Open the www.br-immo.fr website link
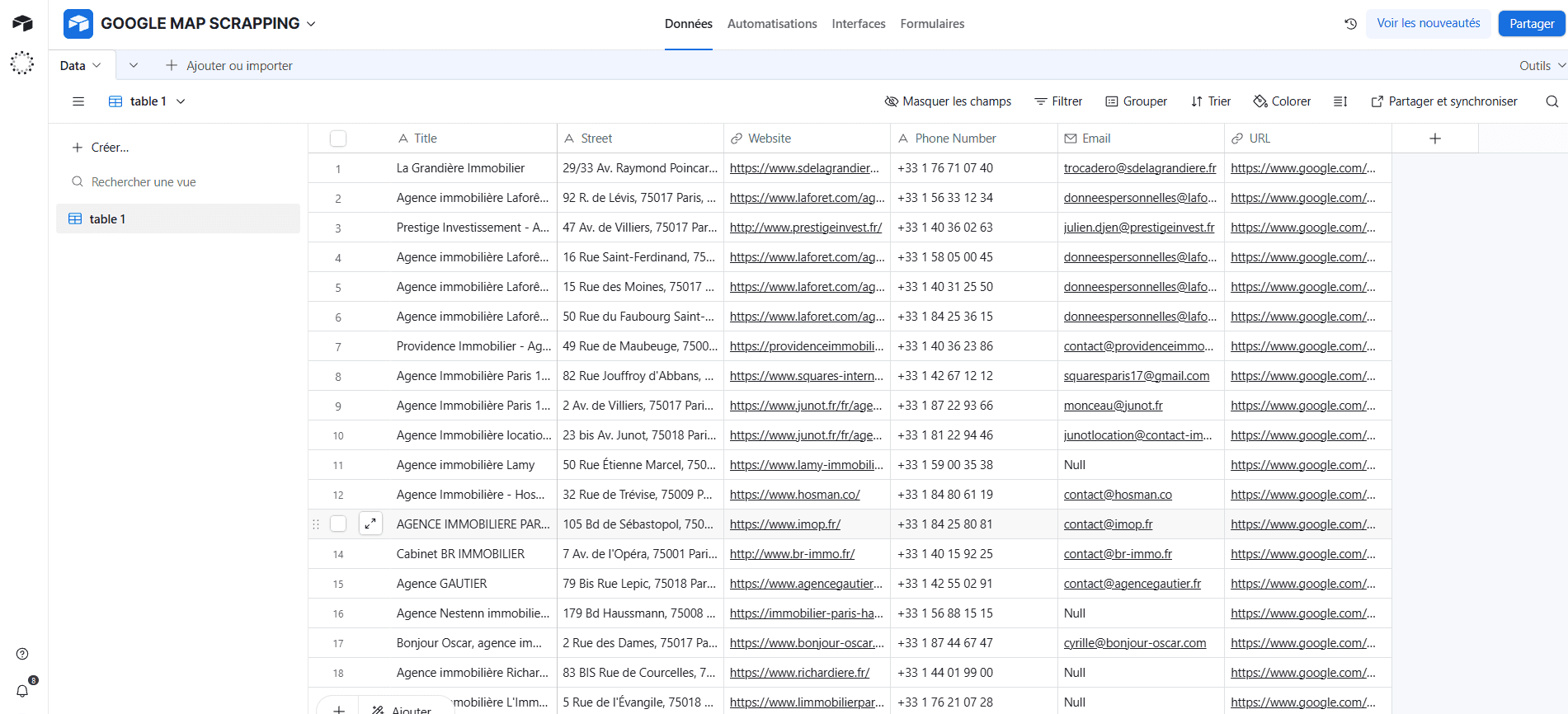 coord(792,554)
